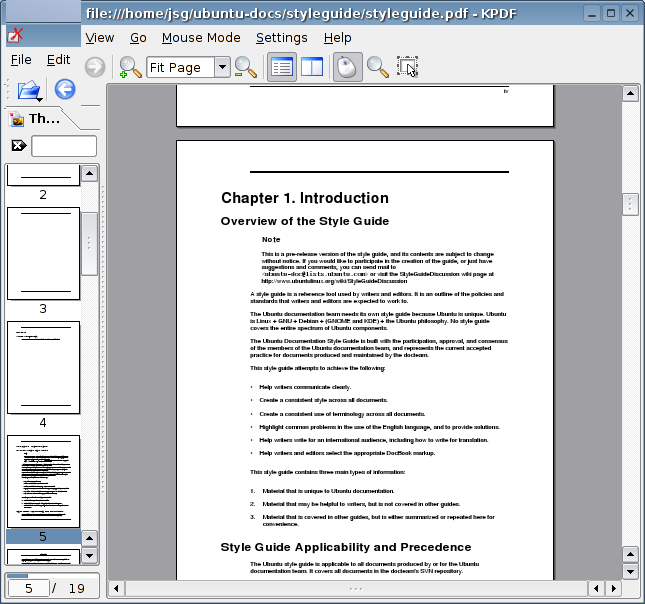Click the Note label in document
Image resolution: width=645 pixels, height=604 pixels.
point(271,239)
